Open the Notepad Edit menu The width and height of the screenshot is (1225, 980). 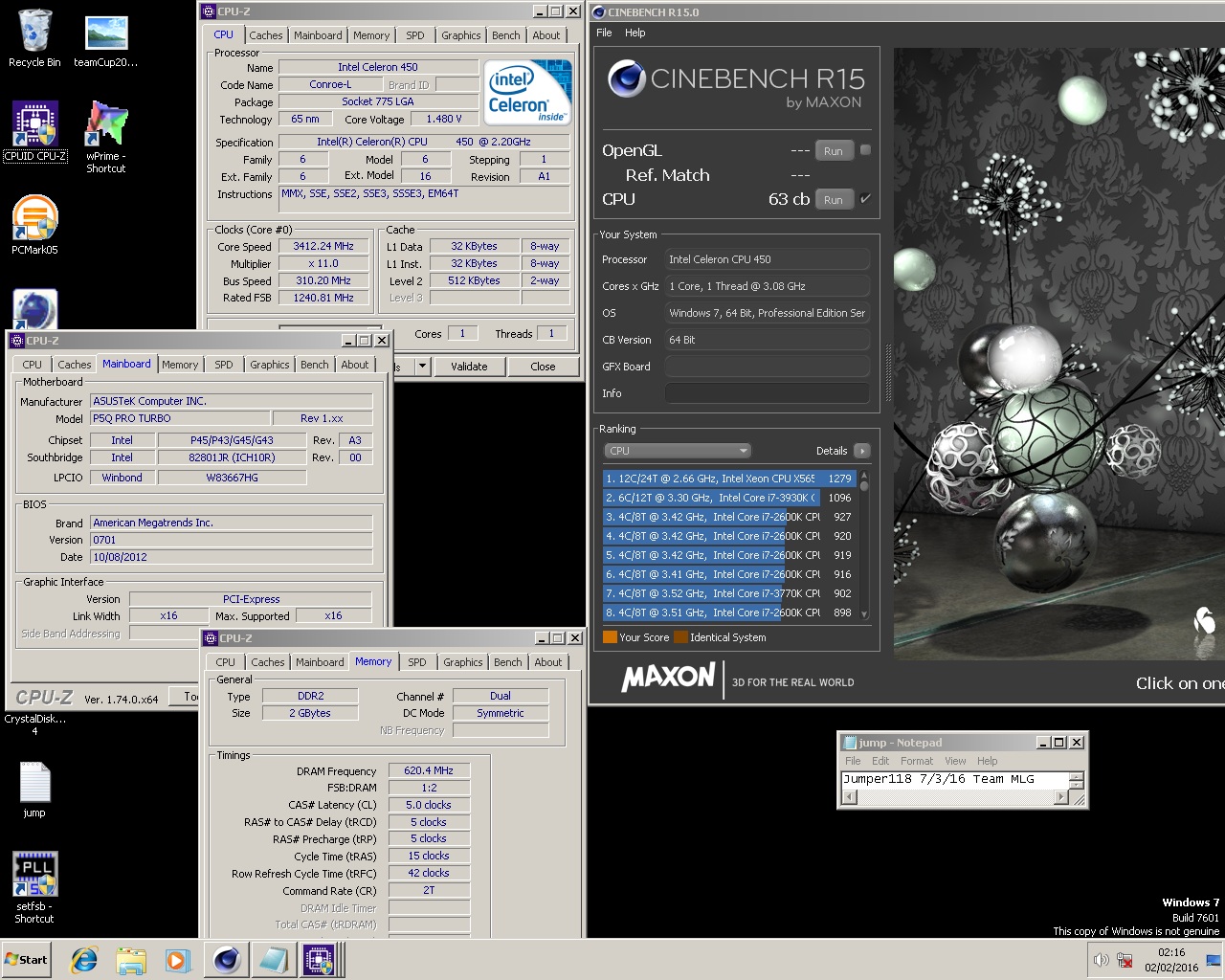tap(880, 761)
